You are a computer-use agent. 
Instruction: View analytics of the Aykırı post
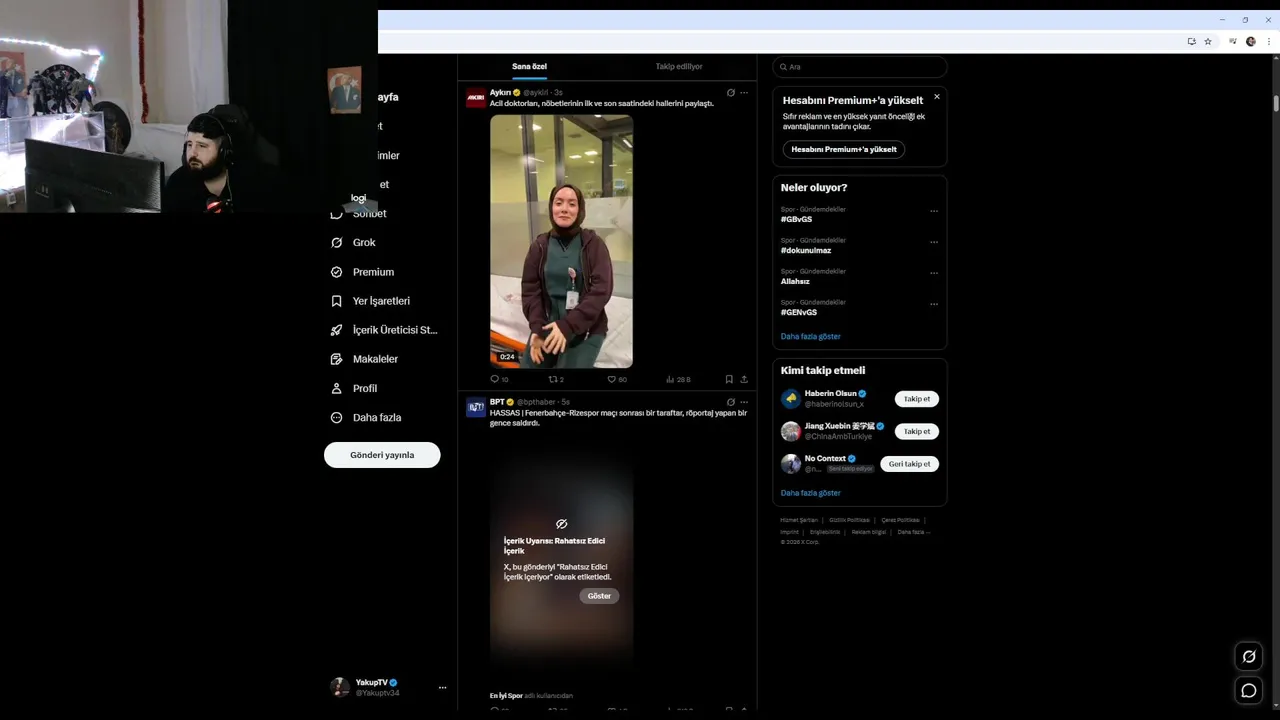[x=678, y=380]
